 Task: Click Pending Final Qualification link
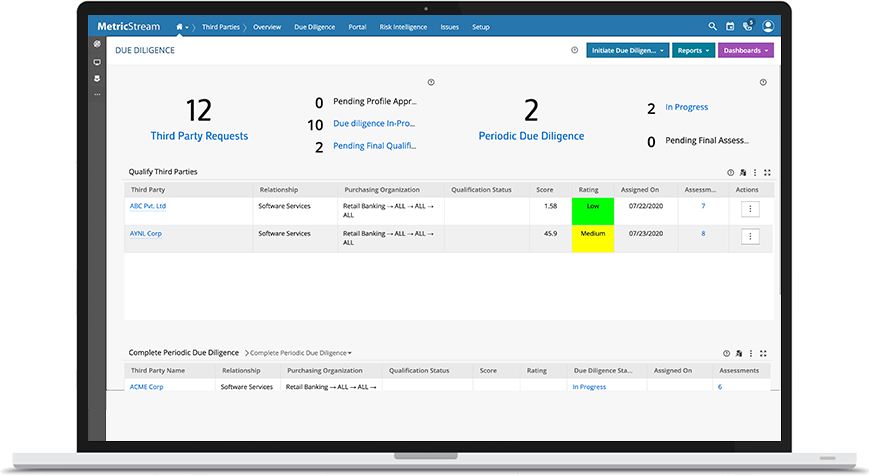[x=375, y=145]
